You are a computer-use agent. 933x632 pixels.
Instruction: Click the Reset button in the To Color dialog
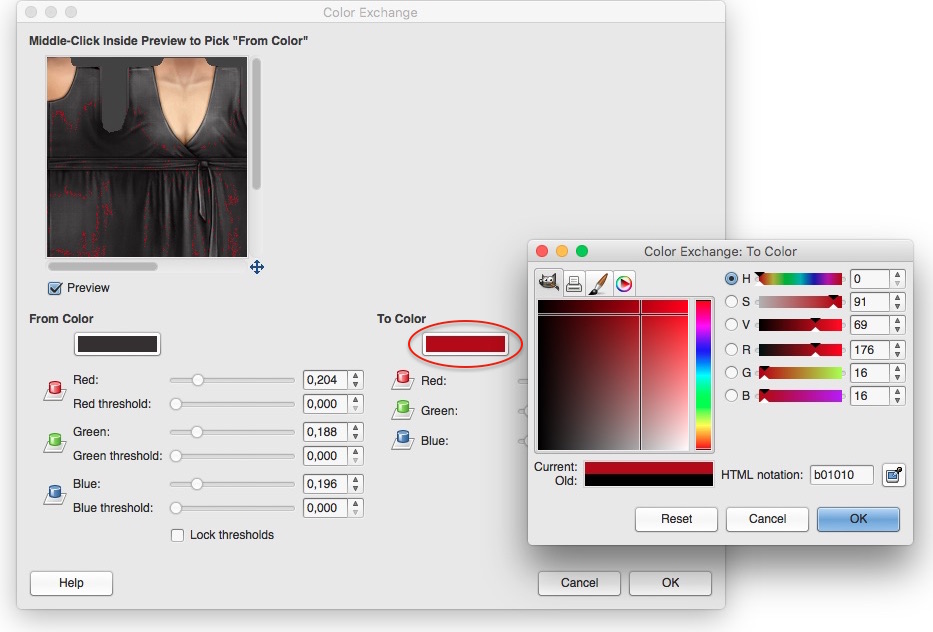[676, 519]
